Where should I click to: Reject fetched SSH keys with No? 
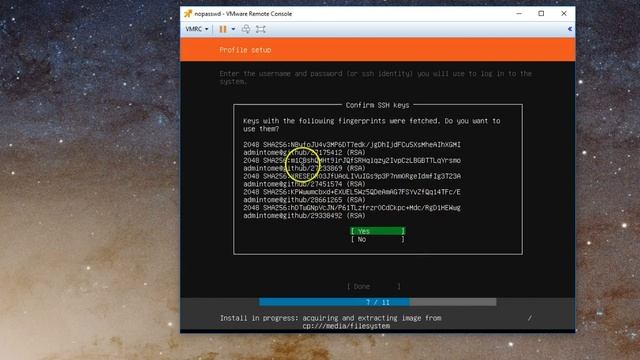(378, 239)
